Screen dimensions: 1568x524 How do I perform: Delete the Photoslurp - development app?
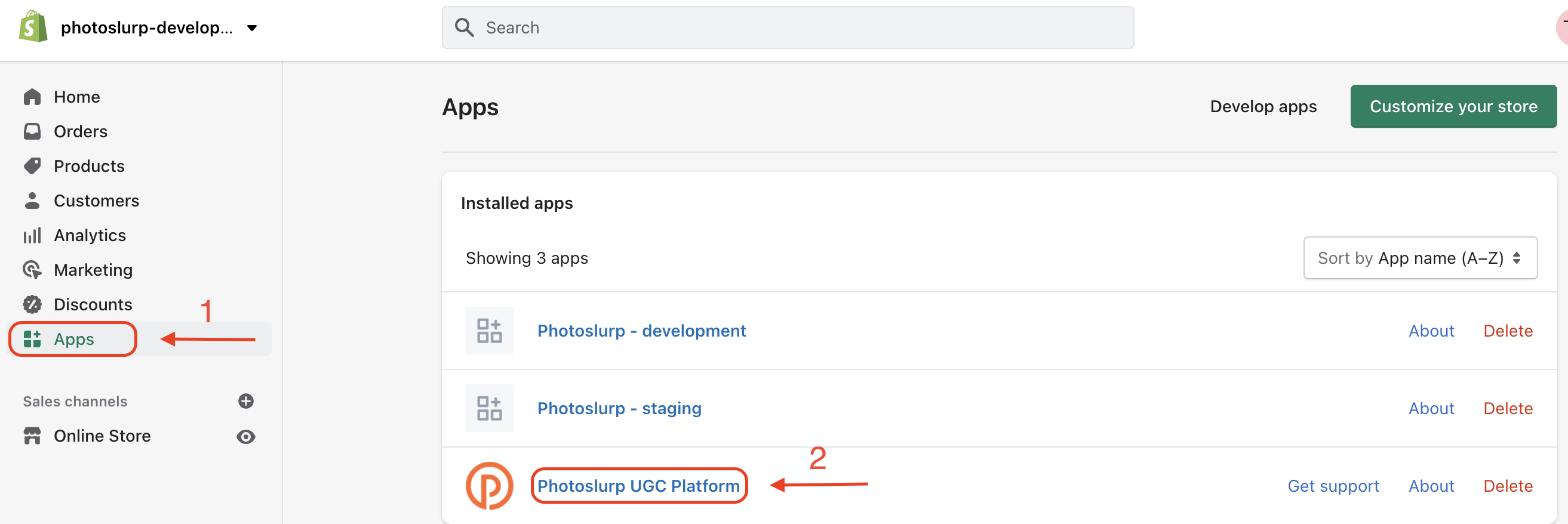pos(1508,331)
